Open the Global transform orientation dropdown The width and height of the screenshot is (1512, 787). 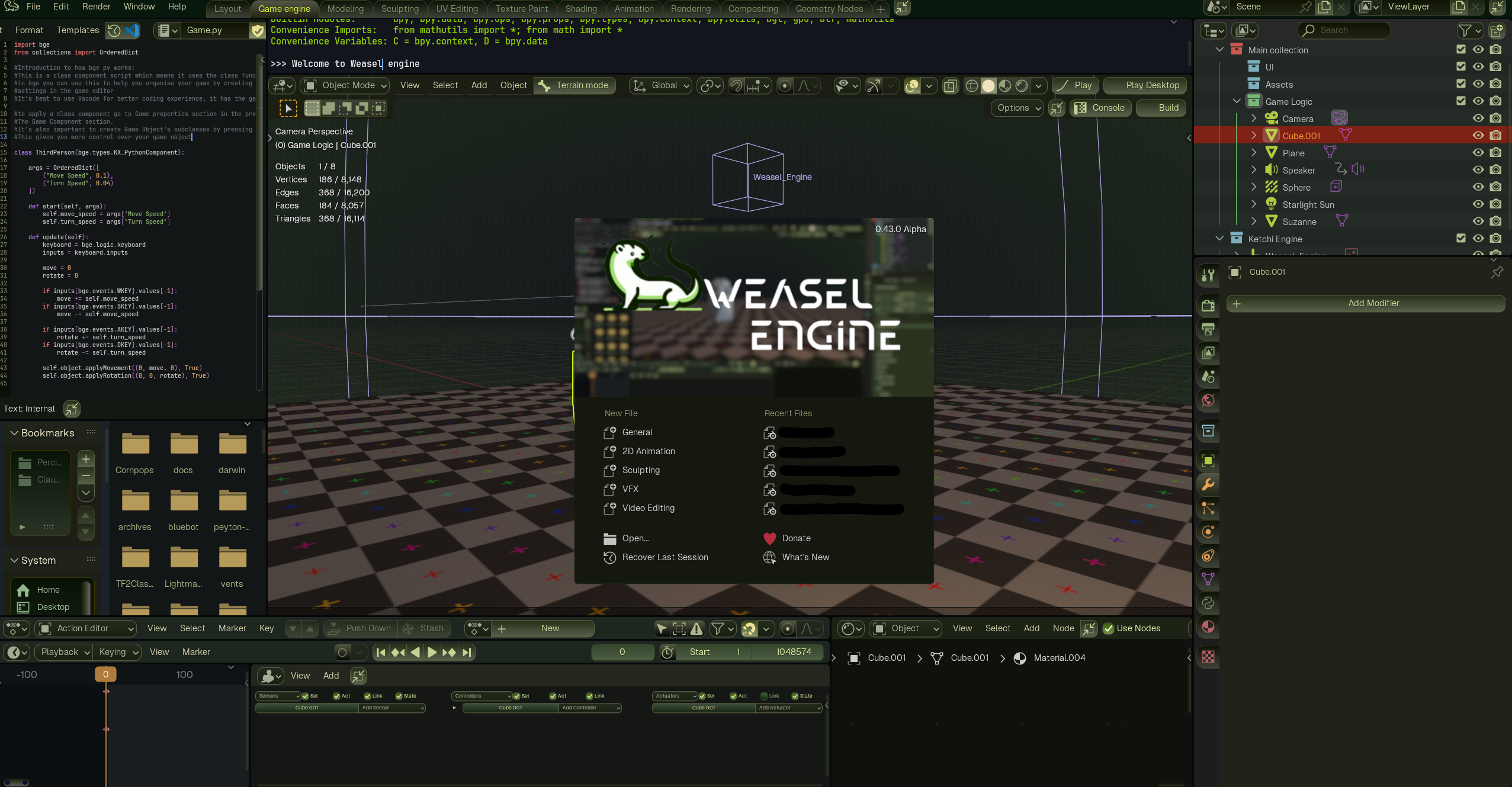(660, 86)
